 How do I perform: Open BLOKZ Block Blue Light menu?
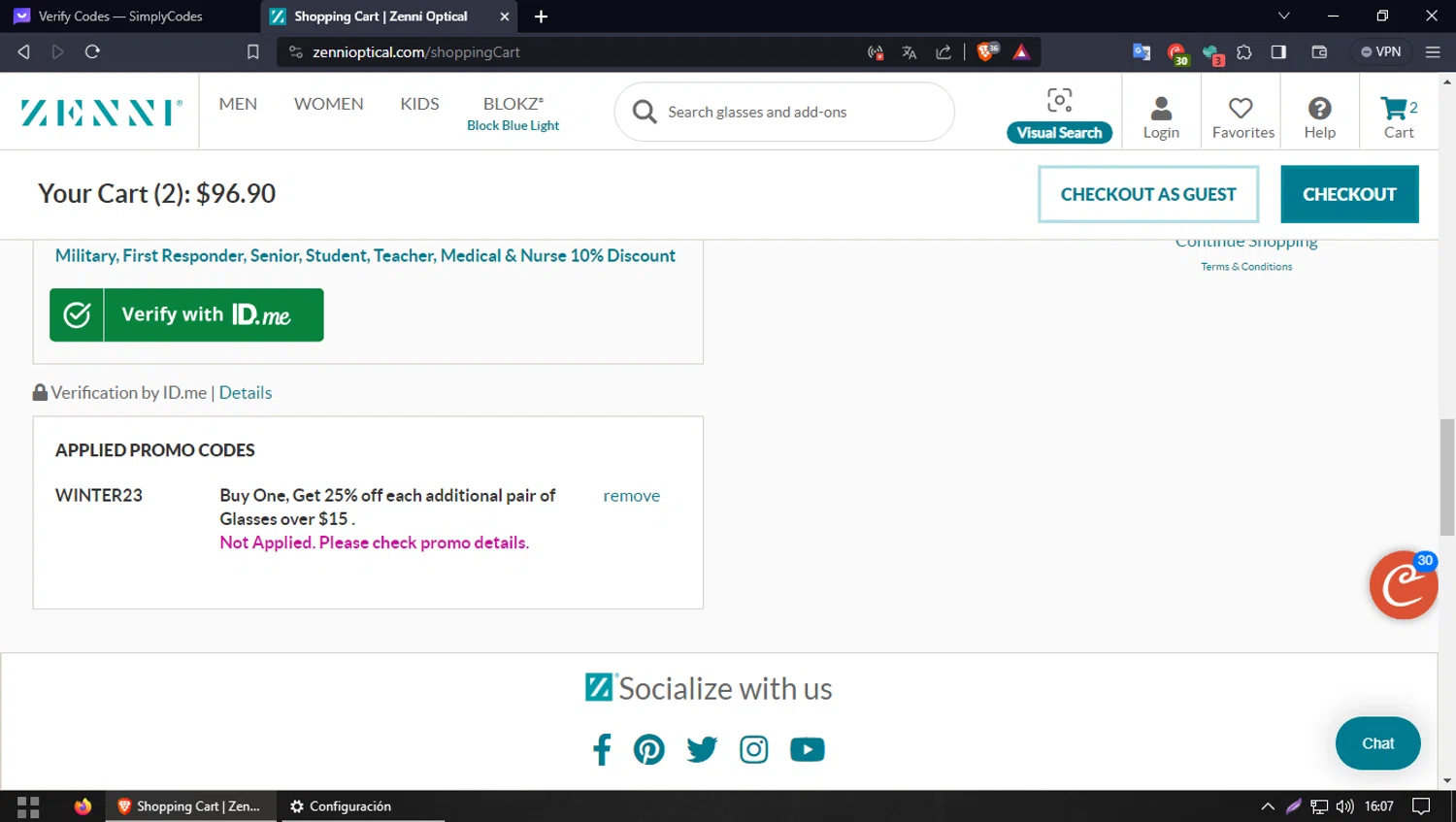pyautogui.click(x=513, y=114)
